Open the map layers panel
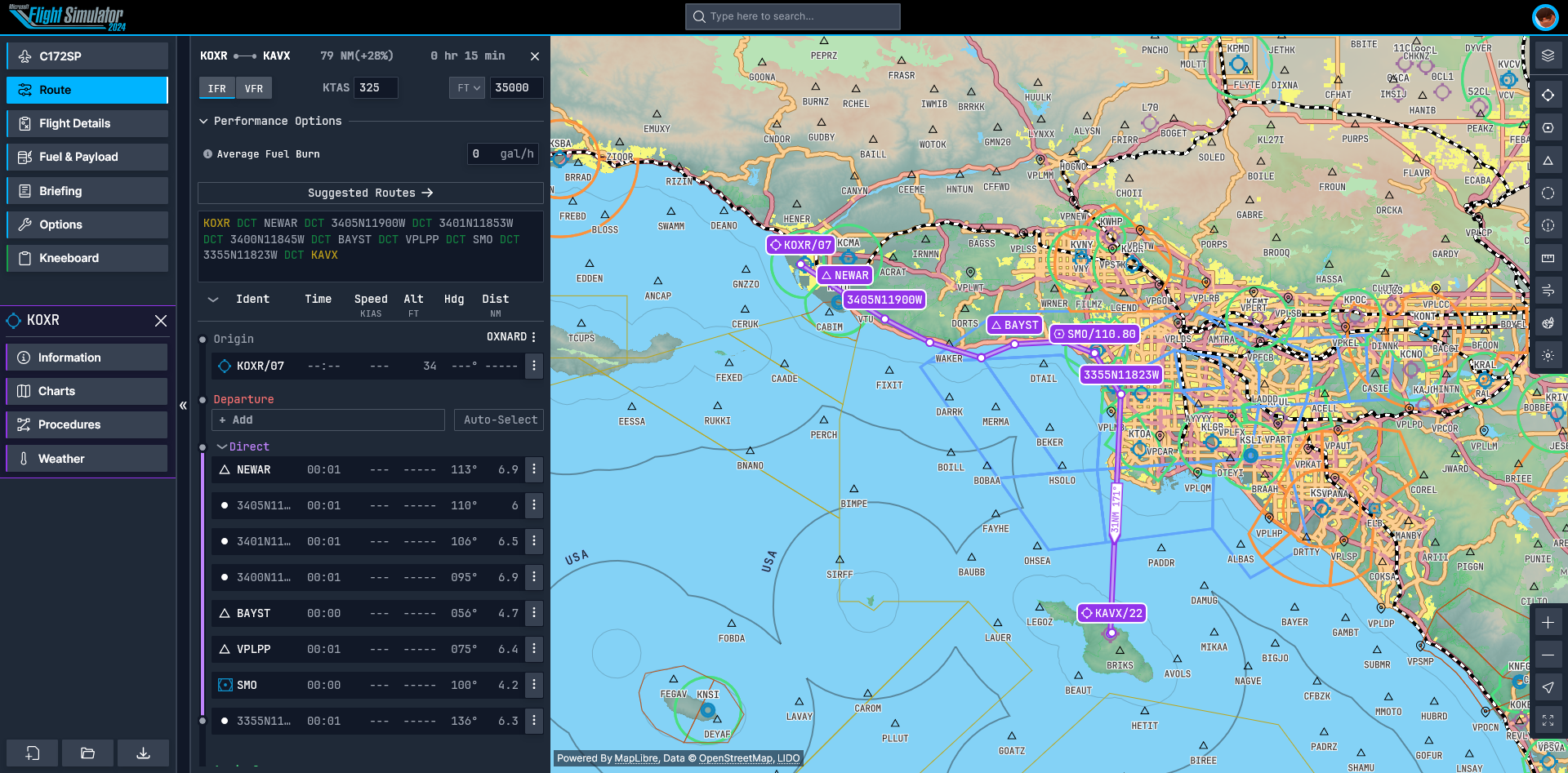Viewport: 1568px width, 773px height. click(x=1548, y=56)
